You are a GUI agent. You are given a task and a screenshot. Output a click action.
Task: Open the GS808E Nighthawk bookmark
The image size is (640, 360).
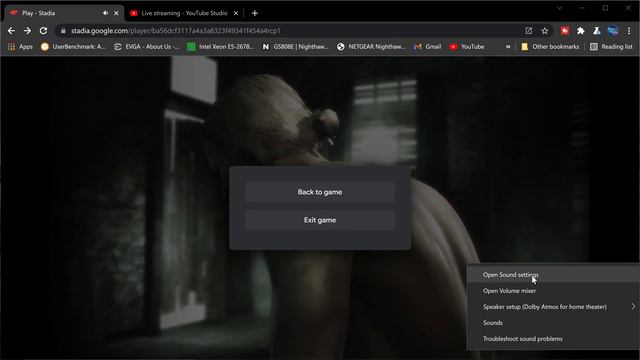coord(296,47)
